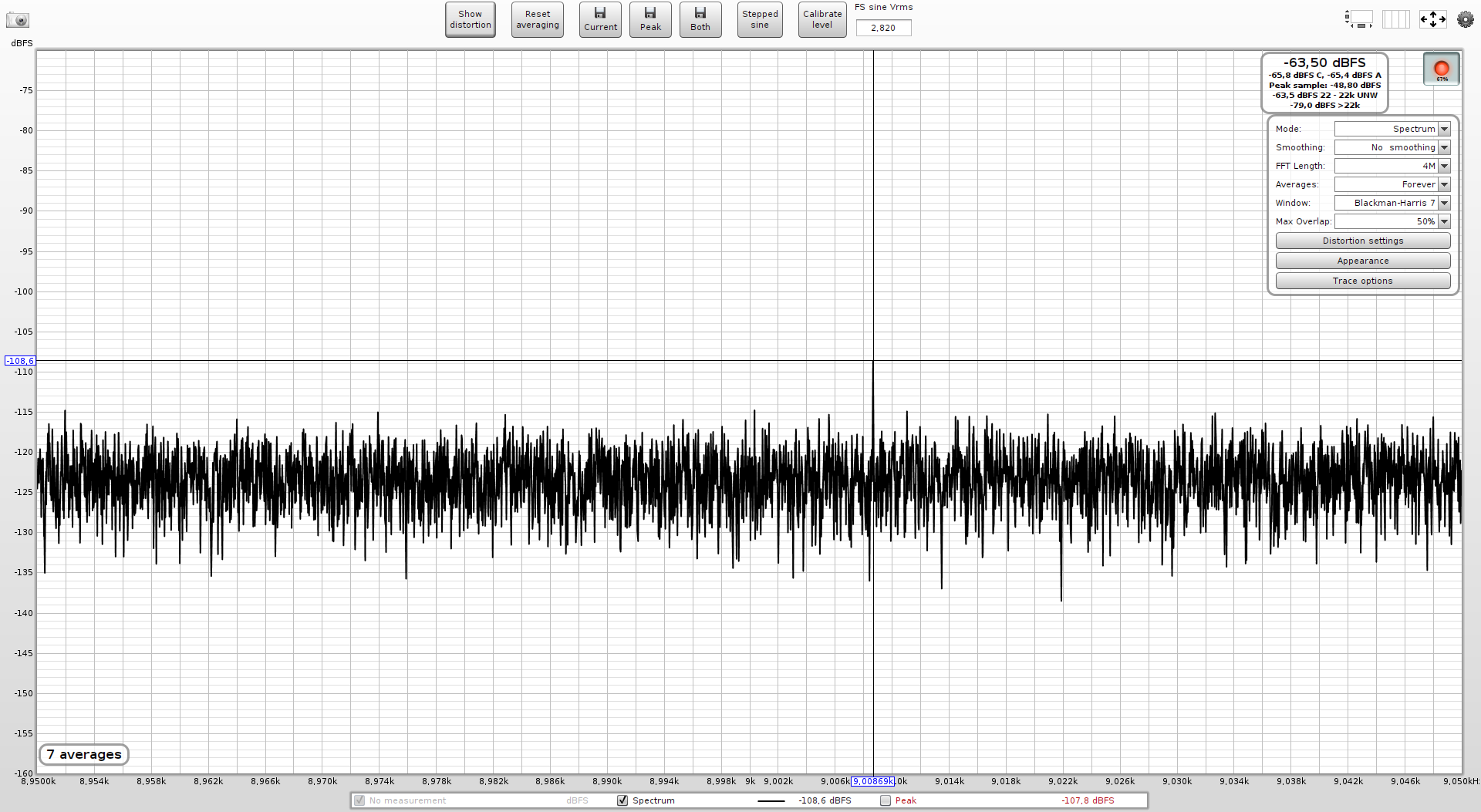
Task: Click the No measurement checkbox
Action: click(359, 800)
